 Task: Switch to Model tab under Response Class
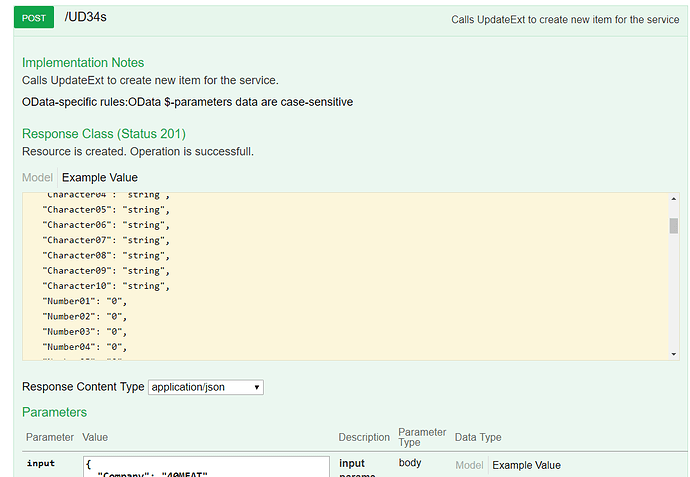37,178
